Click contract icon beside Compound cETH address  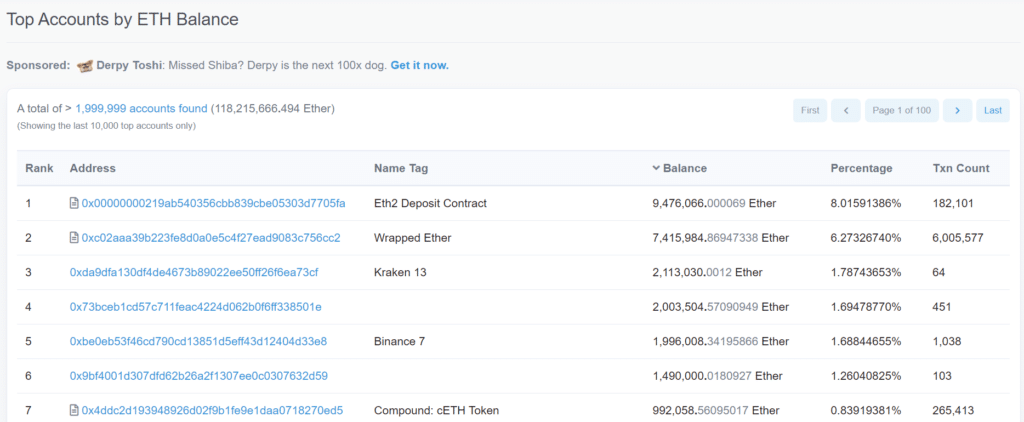pos(74,411)
